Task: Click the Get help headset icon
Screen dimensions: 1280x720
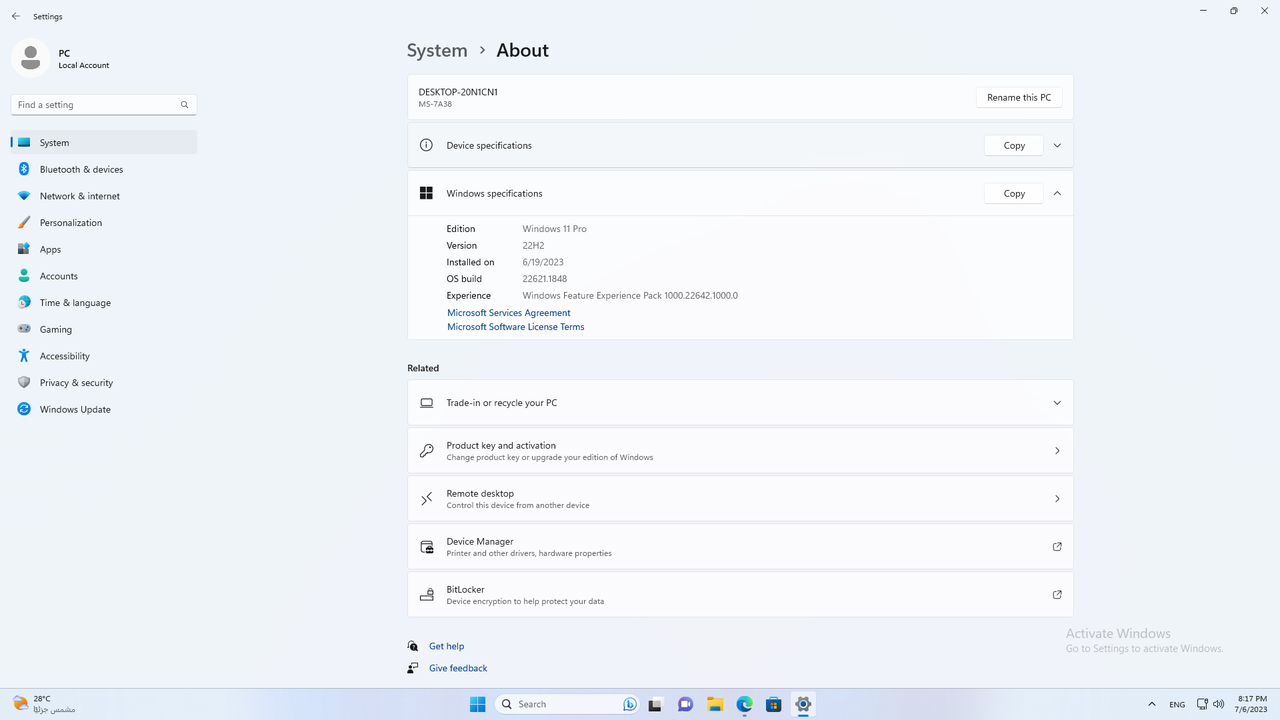Action: tap(413, 646)
